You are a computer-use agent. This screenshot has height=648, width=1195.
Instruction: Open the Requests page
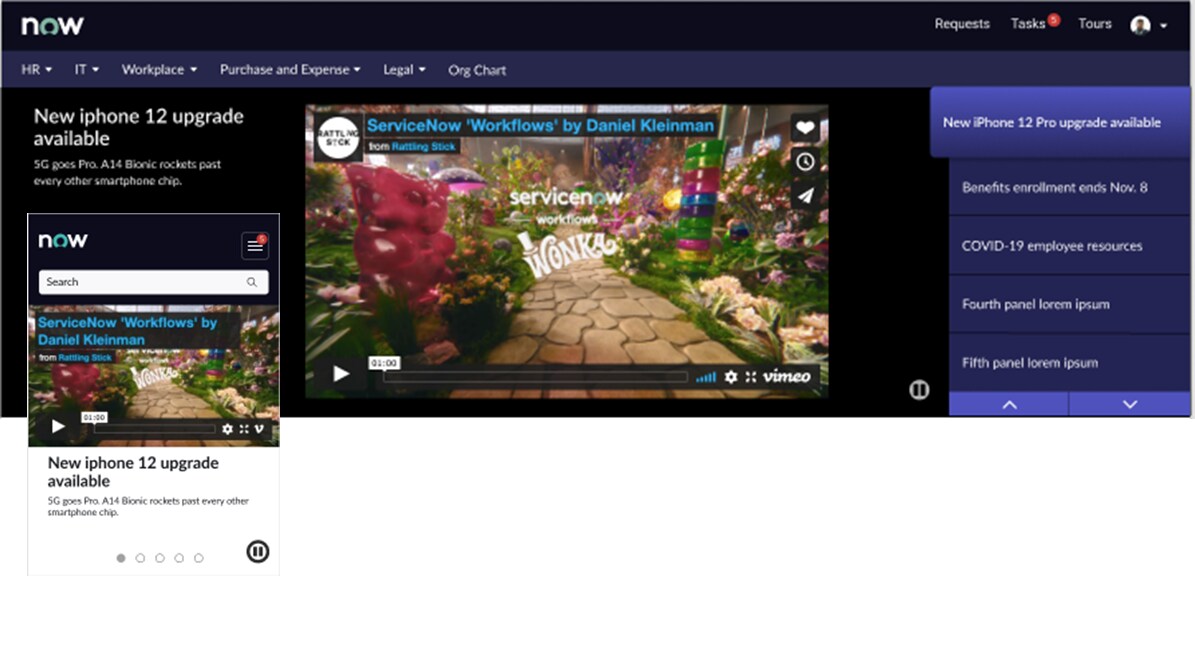962,24
